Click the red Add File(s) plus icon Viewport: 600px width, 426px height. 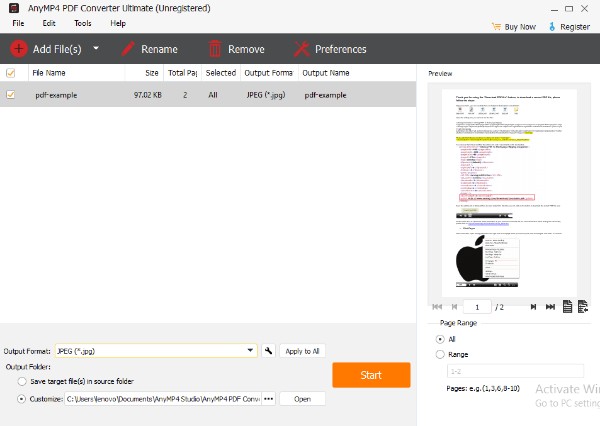click(18, 49)
